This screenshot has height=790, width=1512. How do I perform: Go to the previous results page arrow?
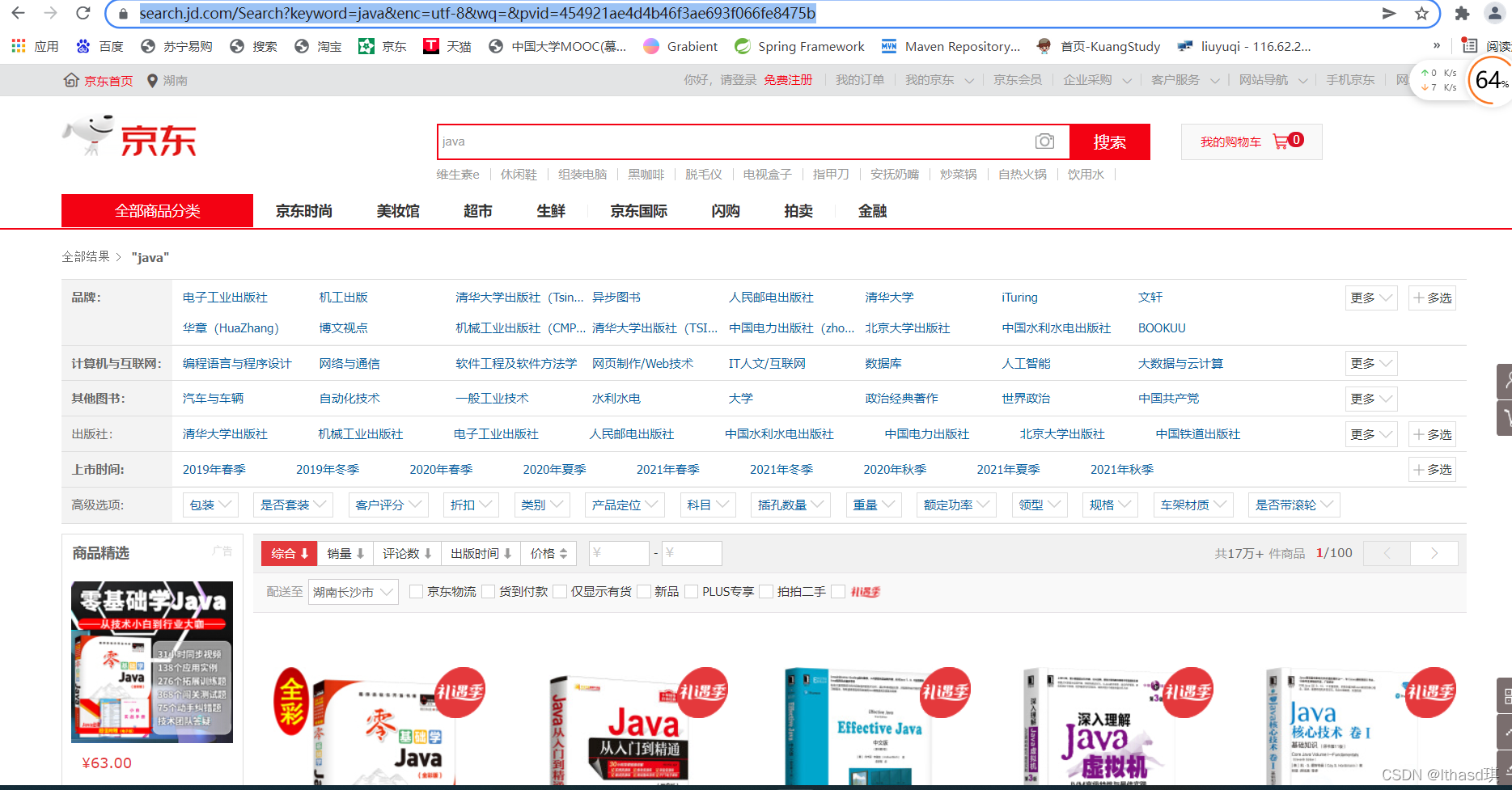pyautogui.click(x=1387, y=553)
